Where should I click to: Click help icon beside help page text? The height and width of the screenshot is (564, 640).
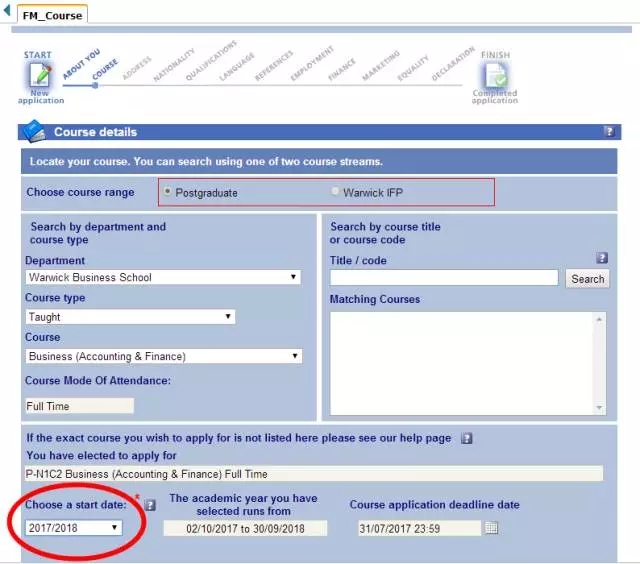tap(466, 438)
